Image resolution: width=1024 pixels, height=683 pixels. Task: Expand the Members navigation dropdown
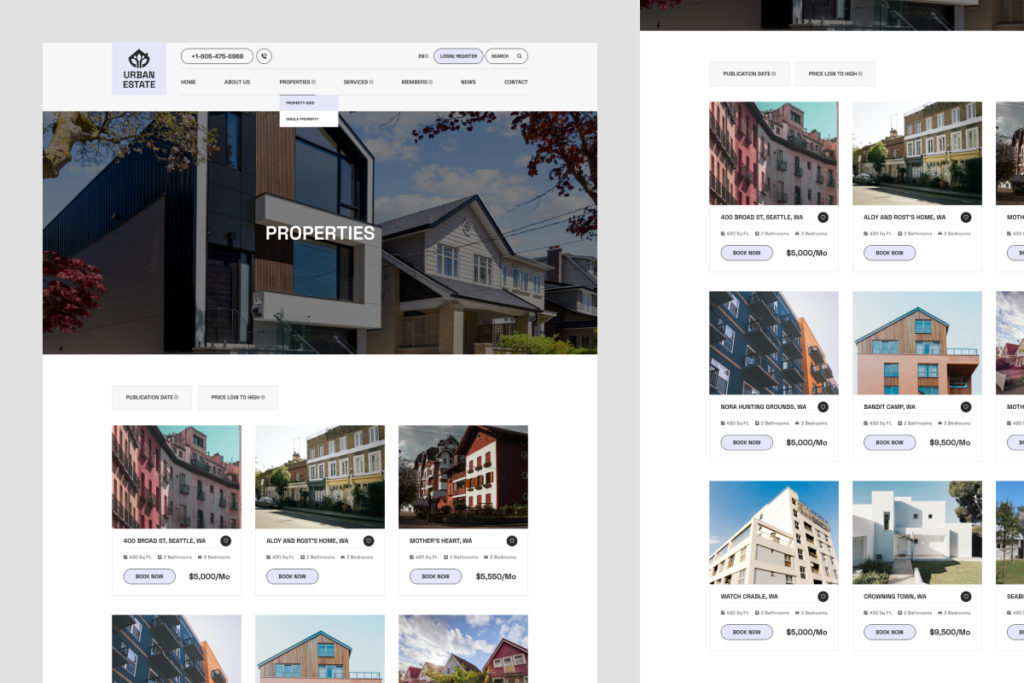pyautogui.click(x=417, y=82)
